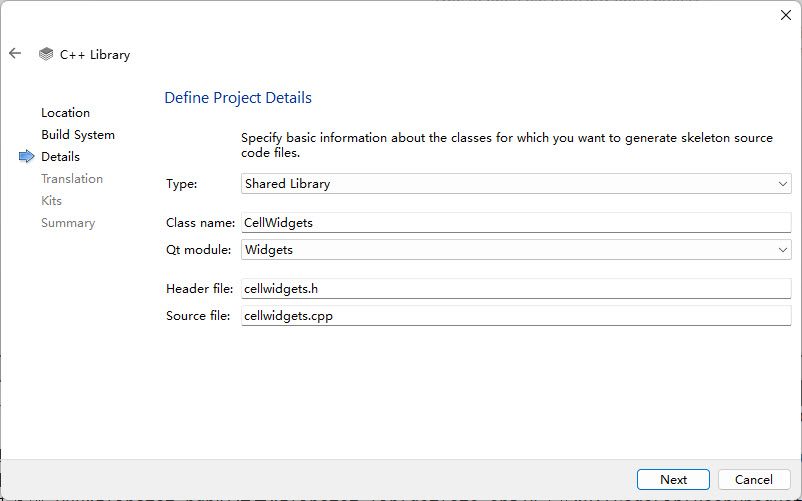Open the Type dropdown chevron
802x501 pixels.
point(783,184)
